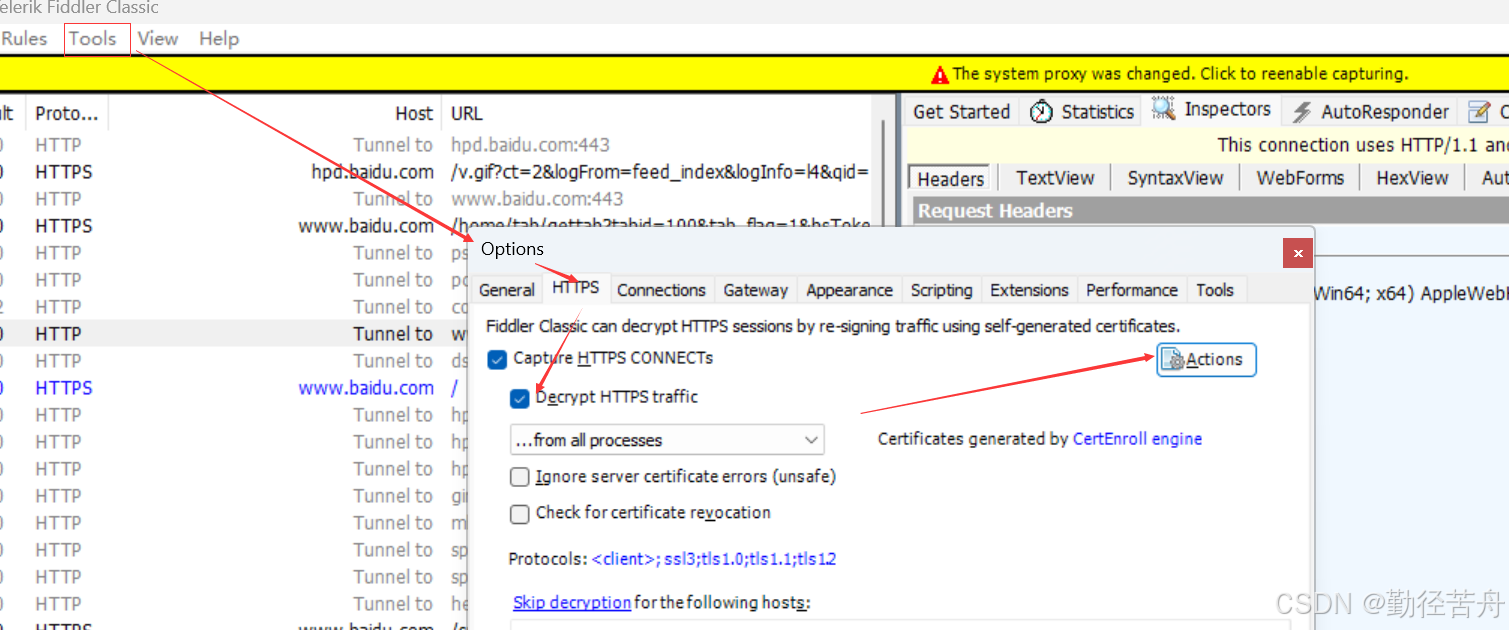Open the General tab in Options

click(507, 290)
